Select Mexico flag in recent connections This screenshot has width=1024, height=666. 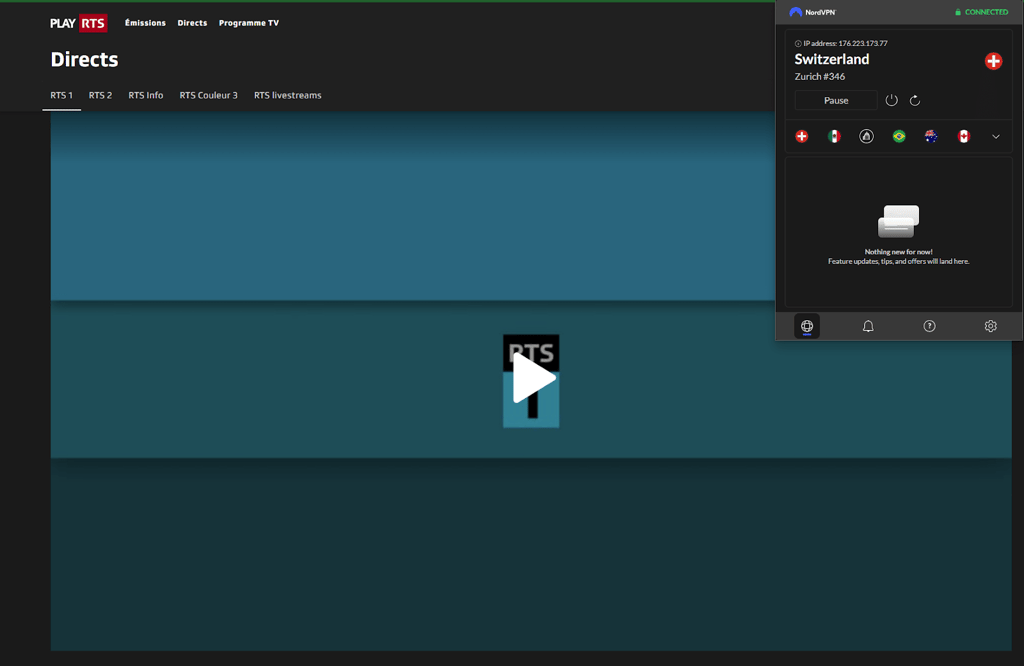[x=834, y=136]
